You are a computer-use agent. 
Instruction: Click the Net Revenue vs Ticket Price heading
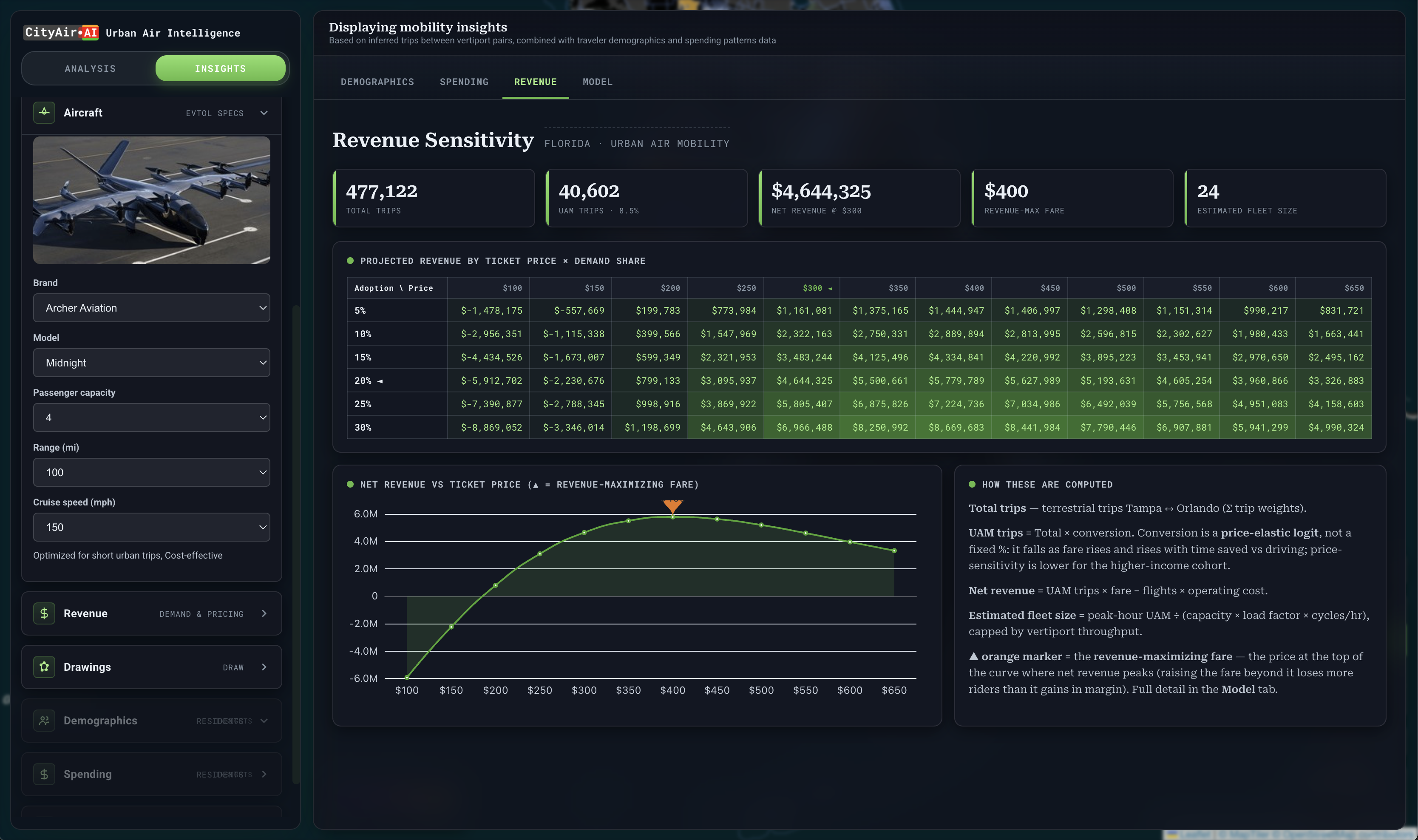coord(530,485)
